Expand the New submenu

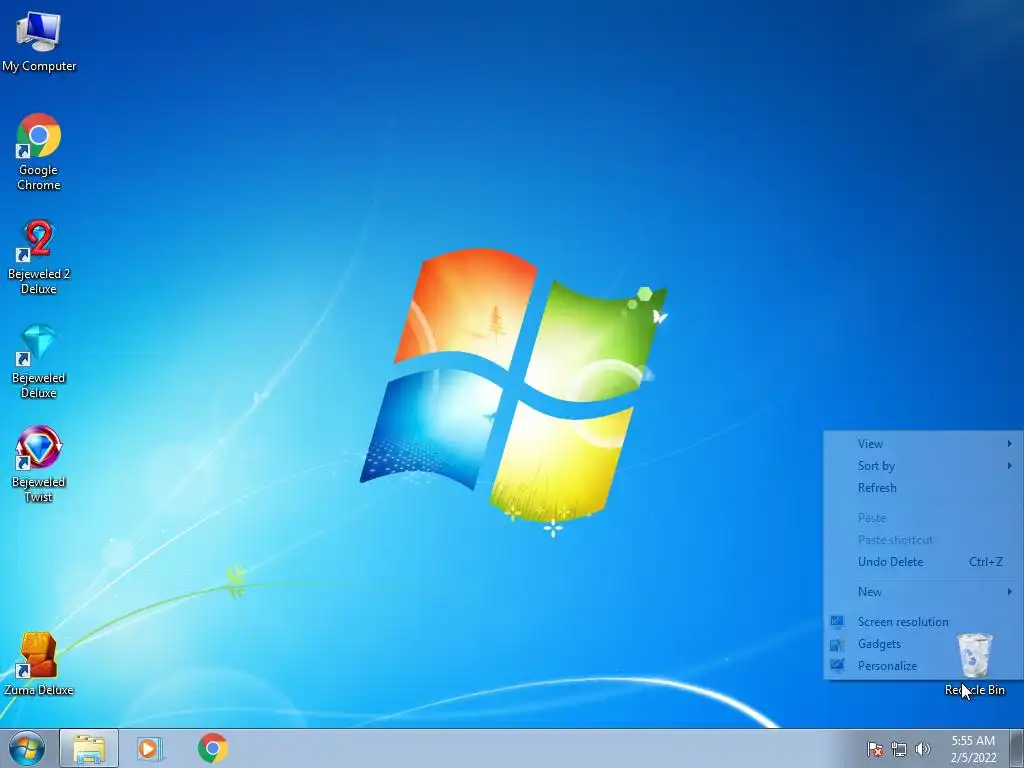tap(923, 592)
